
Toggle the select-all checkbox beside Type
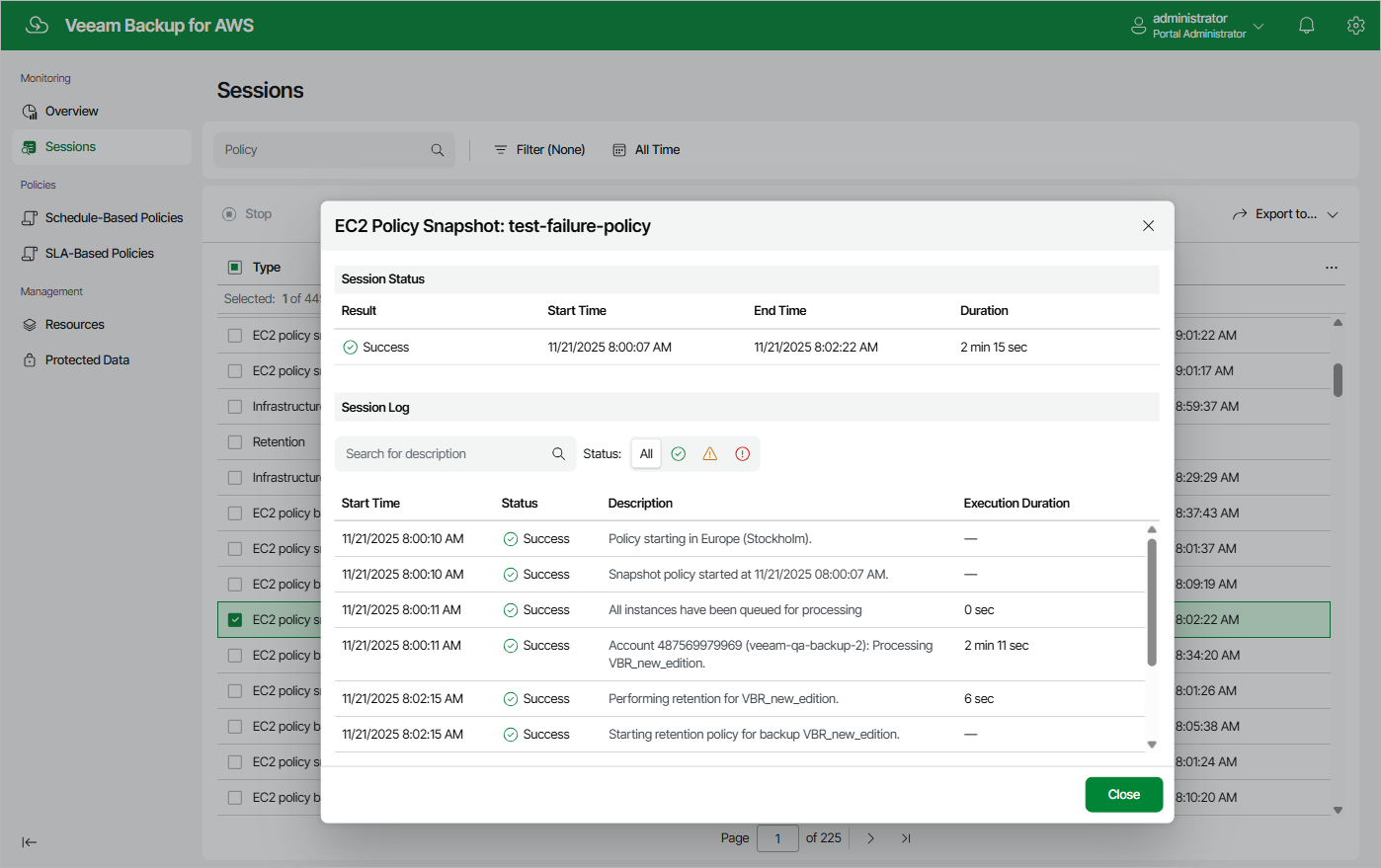tap(235, 268)
